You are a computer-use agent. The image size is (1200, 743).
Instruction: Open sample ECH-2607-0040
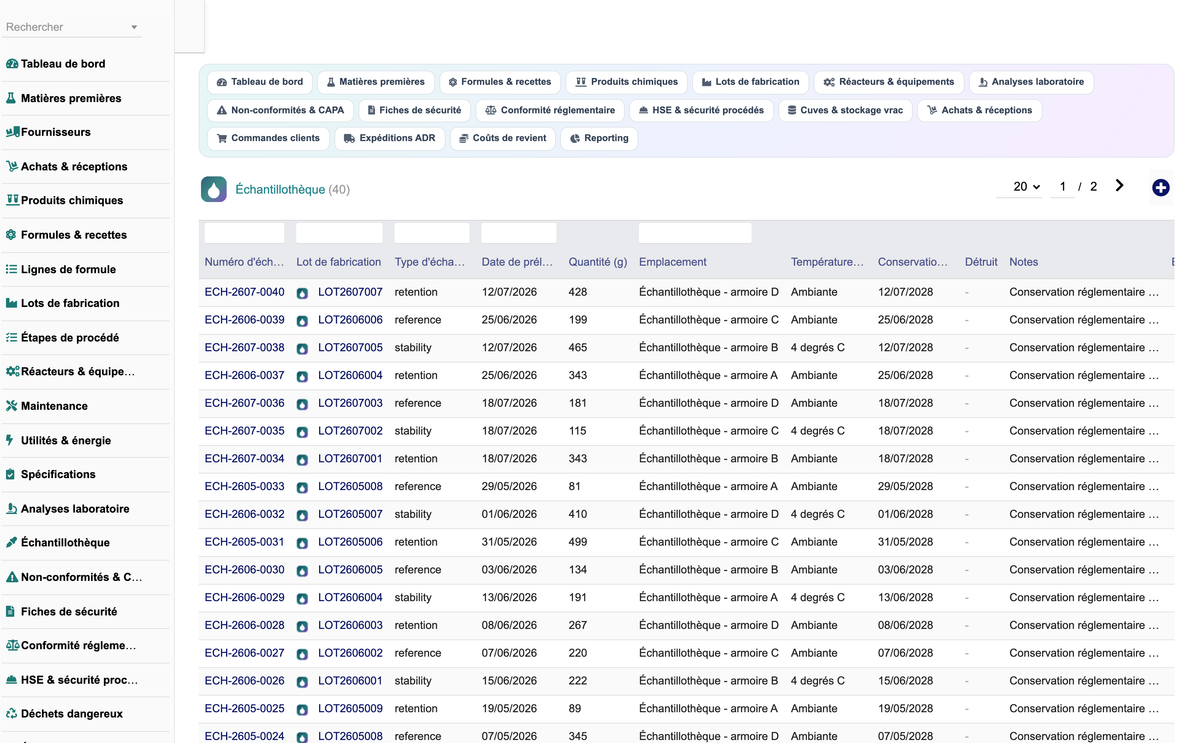pyautogui.click(x=244, y=292)
